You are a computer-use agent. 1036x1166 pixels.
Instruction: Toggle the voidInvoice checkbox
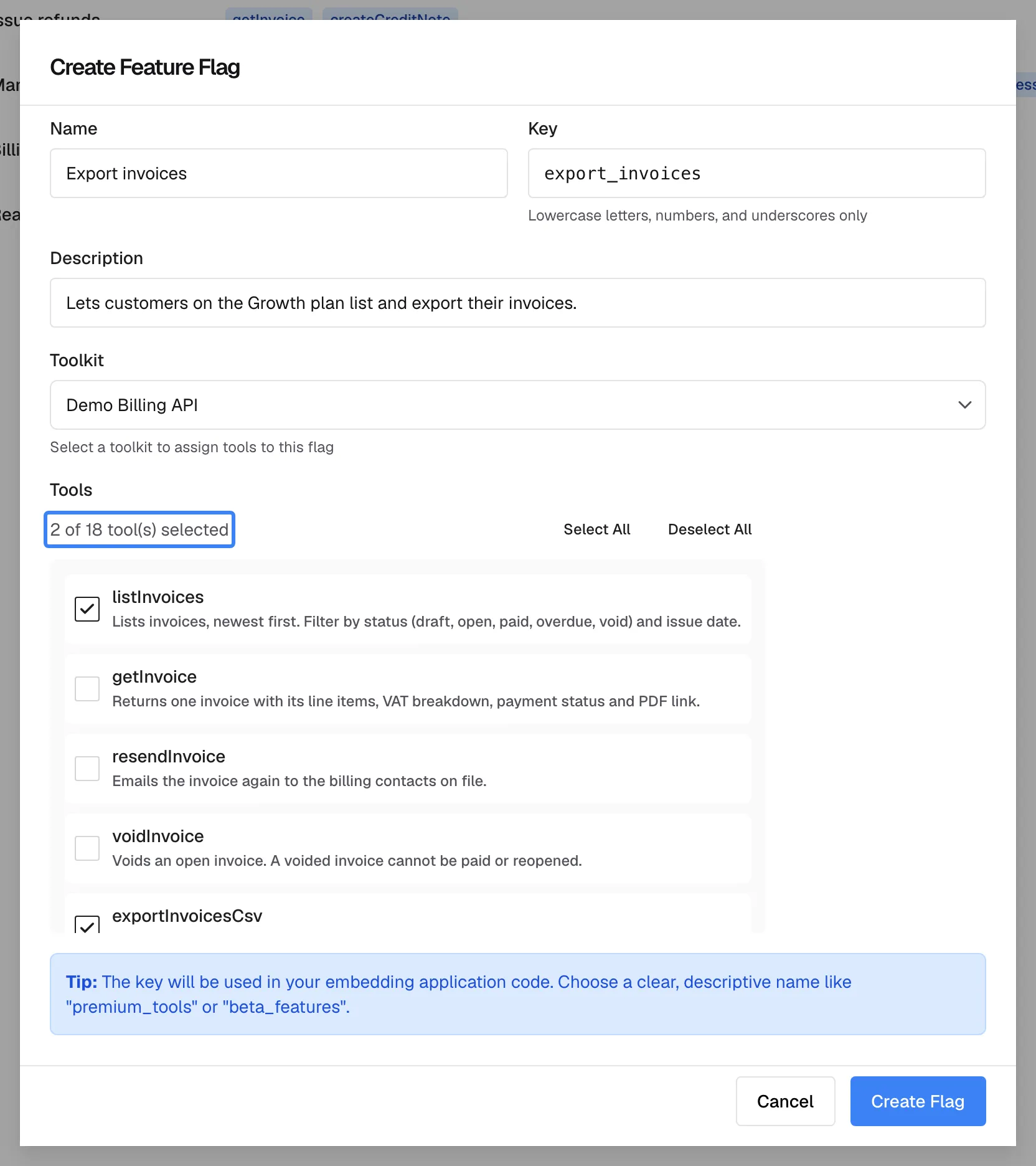pos(87,848)
